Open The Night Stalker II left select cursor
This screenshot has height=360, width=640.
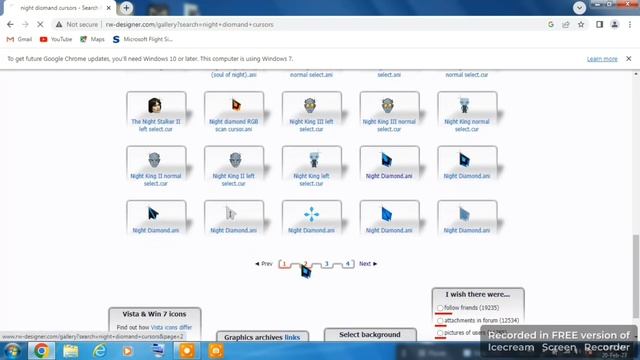(x=156, y=112)
